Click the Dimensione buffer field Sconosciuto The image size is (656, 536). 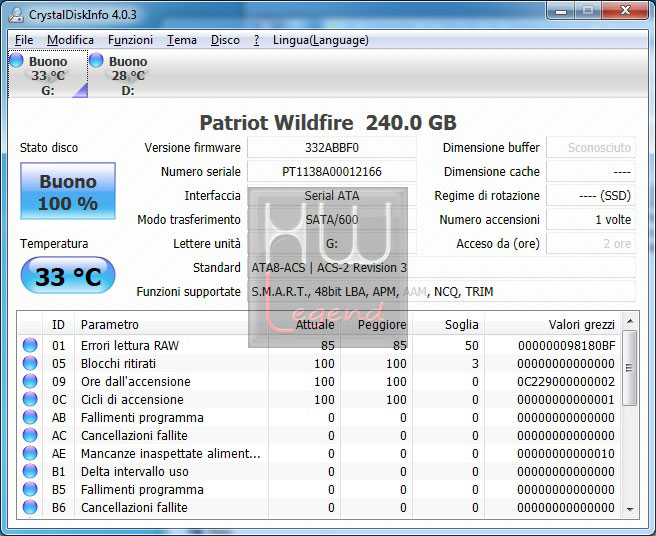[x=591, y=148]
